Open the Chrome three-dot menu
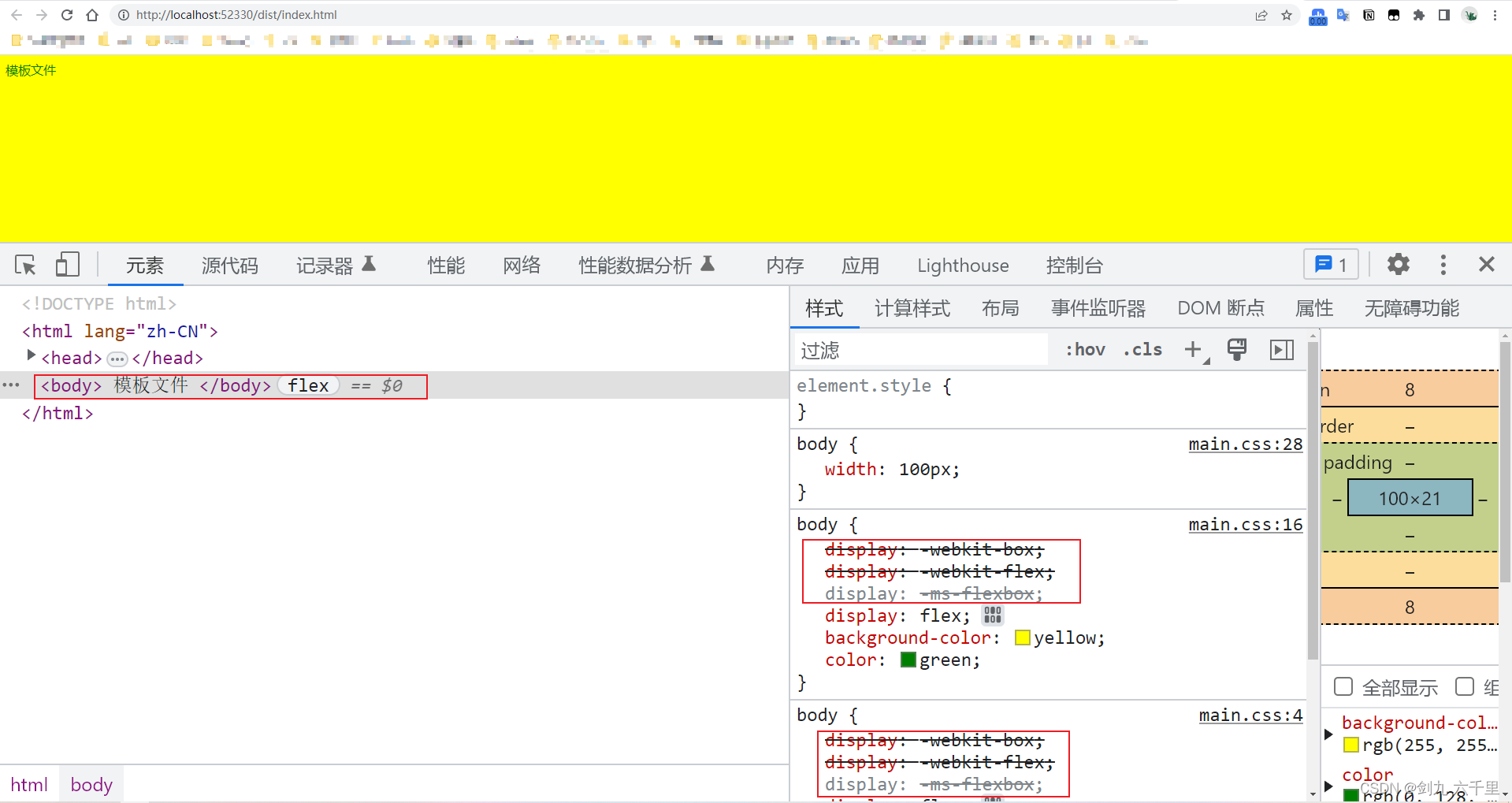The width and height of the screenshot is (1512, 803). pyautogui.click(x=1495, y=15)
